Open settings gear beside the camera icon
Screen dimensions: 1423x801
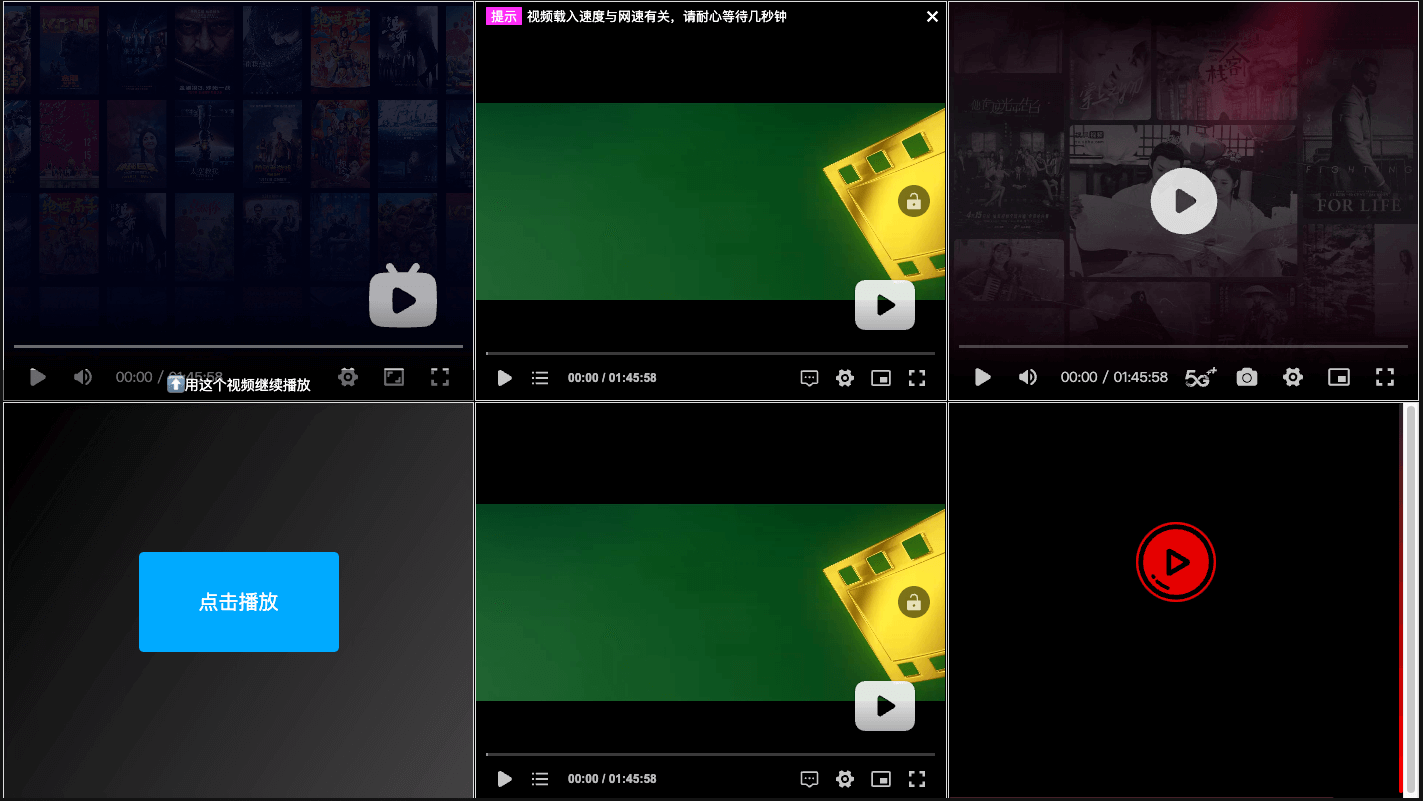(1293, 377)
